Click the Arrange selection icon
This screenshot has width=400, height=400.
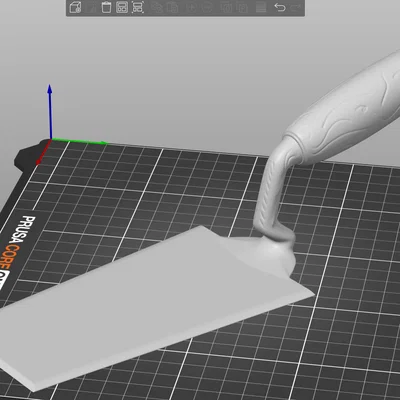coord(137,7)
